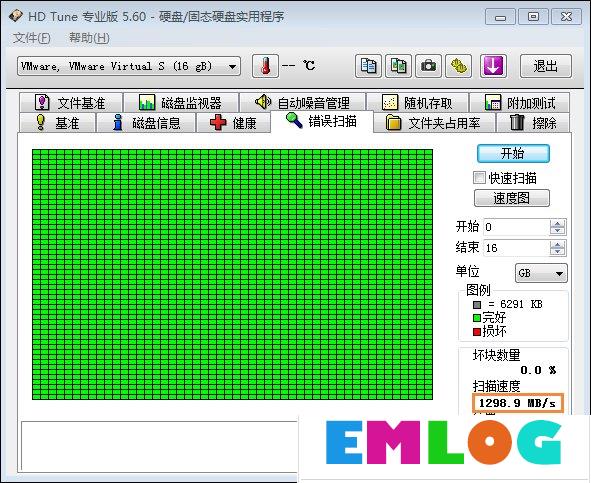Open the 附加测试 tab

(x=520, y=103)
